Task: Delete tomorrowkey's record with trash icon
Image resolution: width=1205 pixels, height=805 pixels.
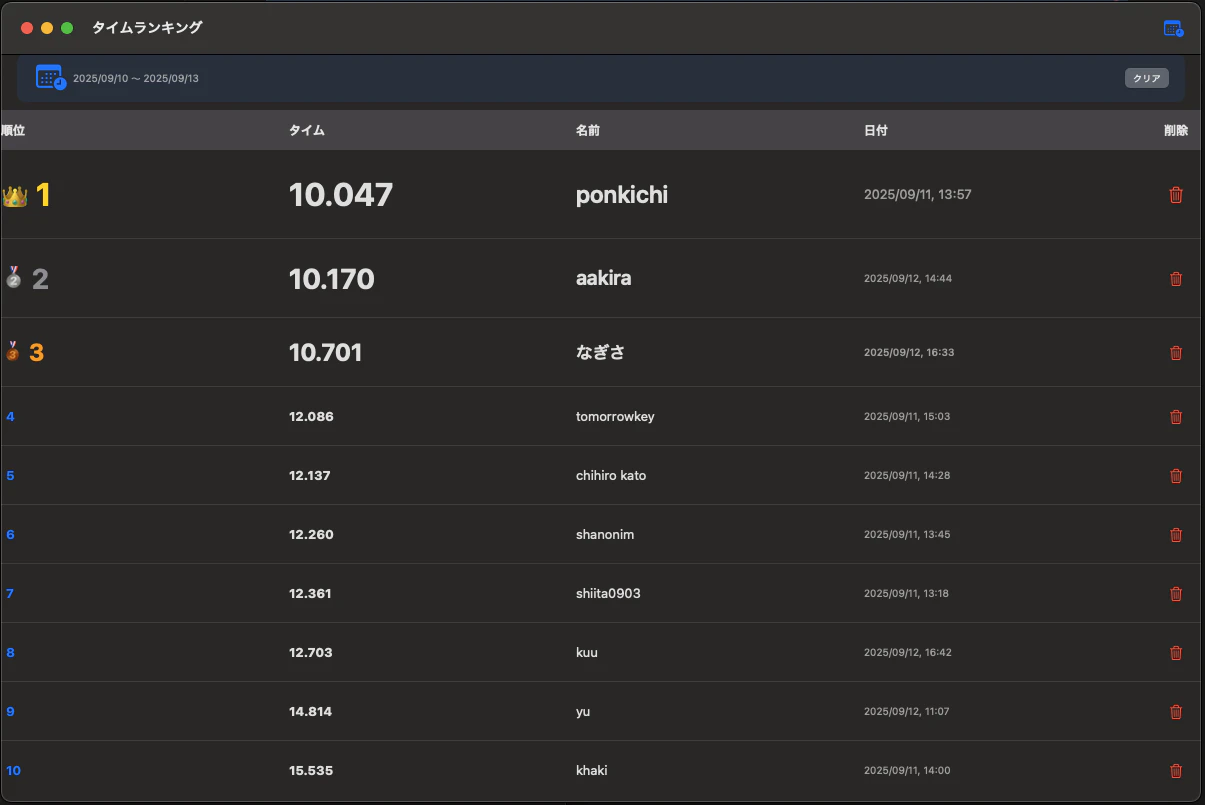Action: click(x=1176, y=417)
